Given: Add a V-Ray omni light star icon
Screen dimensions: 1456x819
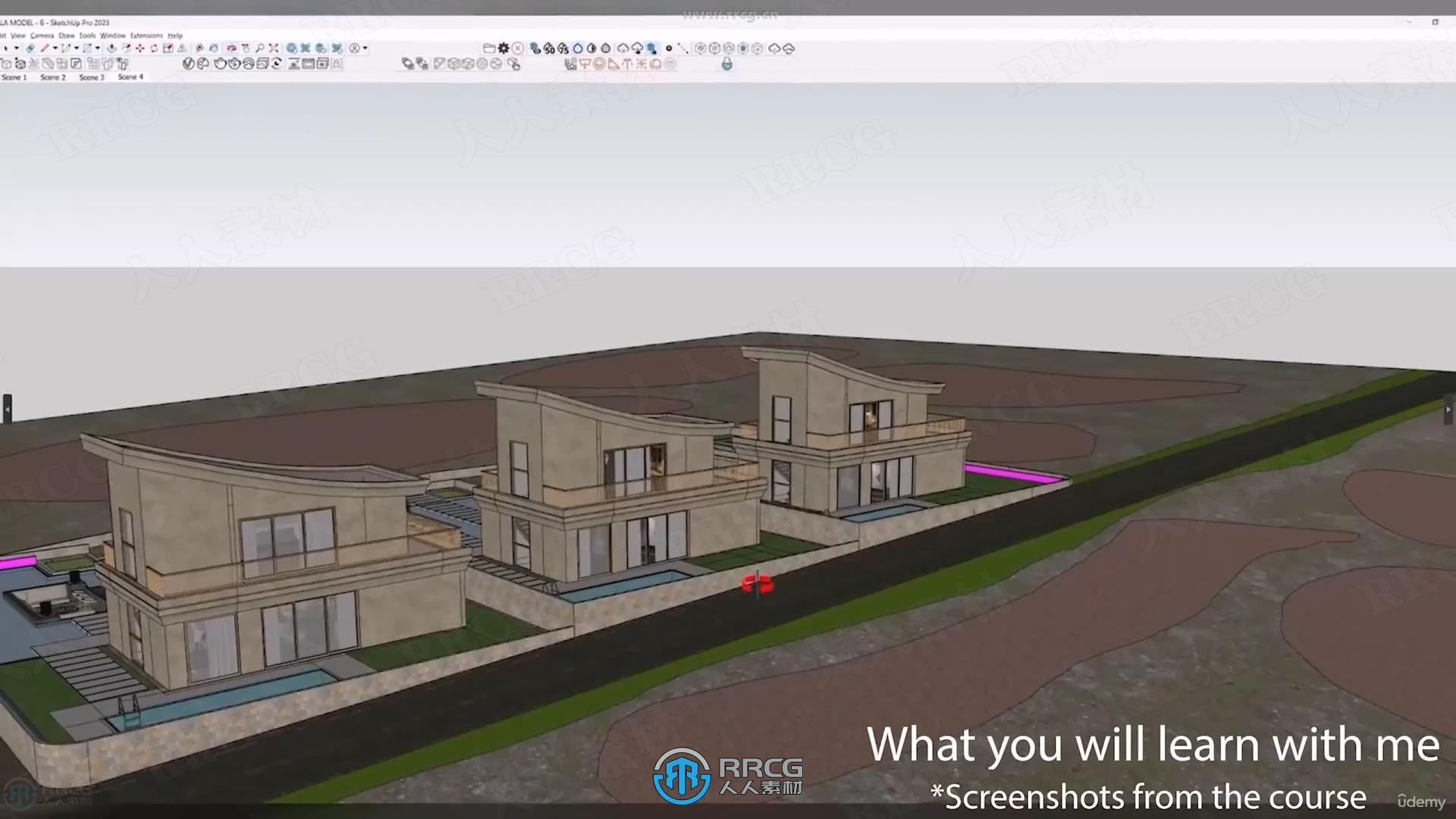Looking at the screenshot, I should tap(641, 64).
